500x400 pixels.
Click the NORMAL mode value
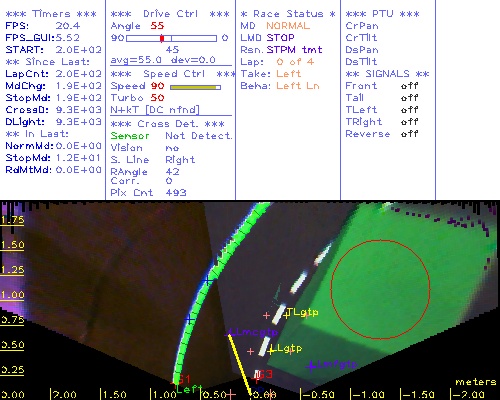point(288,26)
